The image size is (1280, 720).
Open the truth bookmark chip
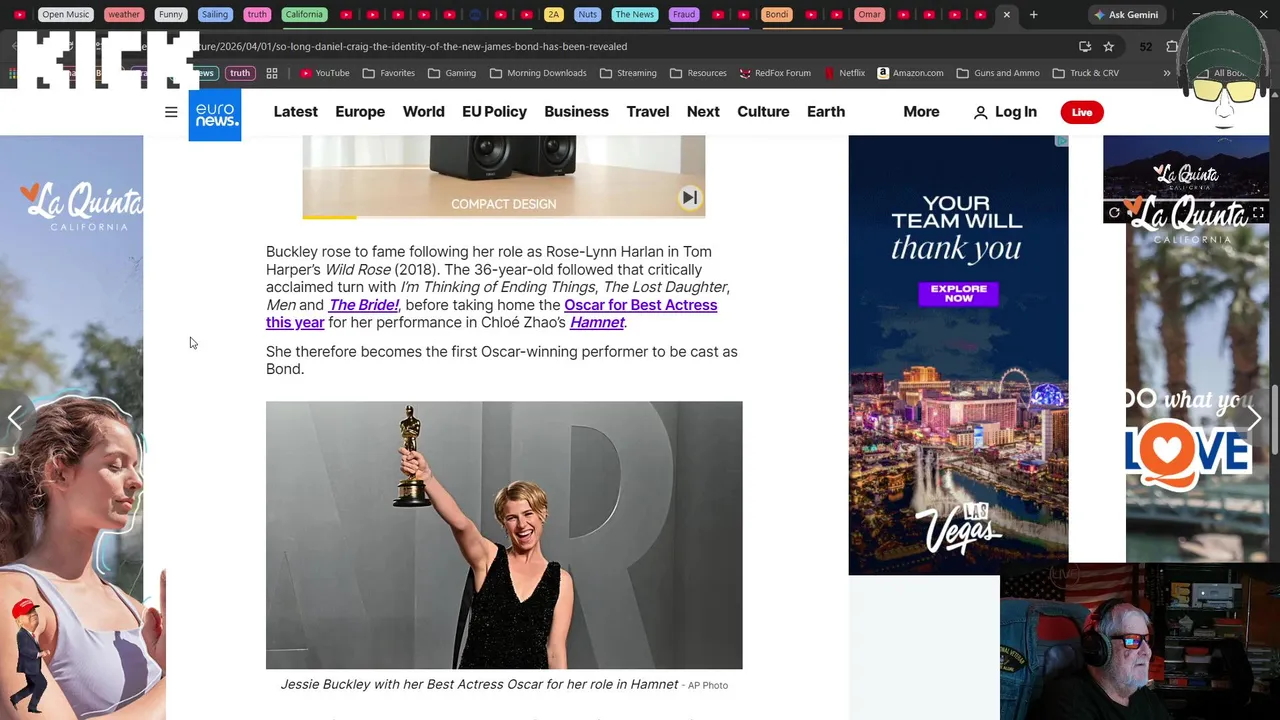pyautogui.click(x=240, y=73)
